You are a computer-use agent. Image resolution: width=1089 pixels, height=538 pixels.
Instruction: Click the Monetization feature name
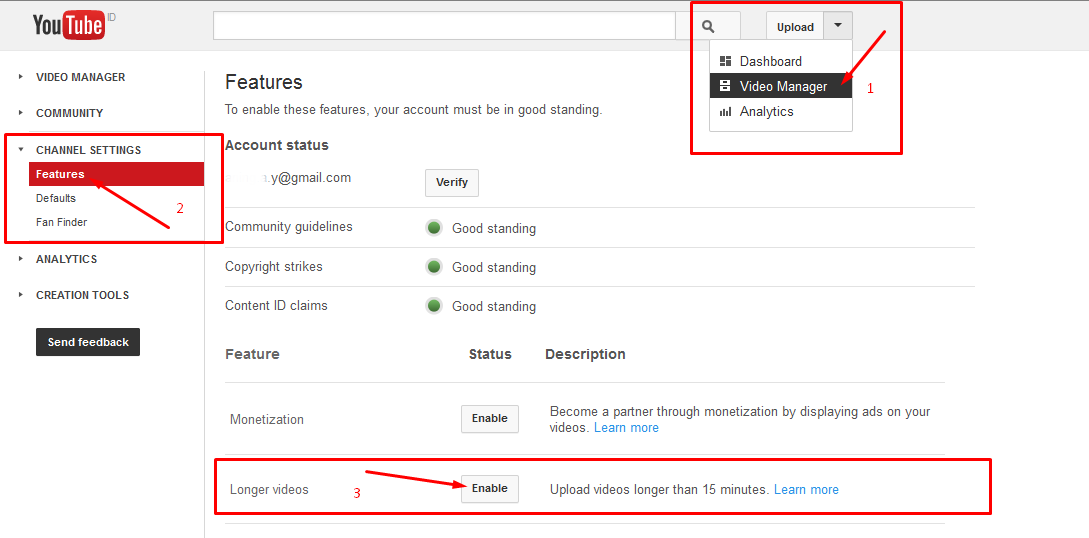click(267, 420)
